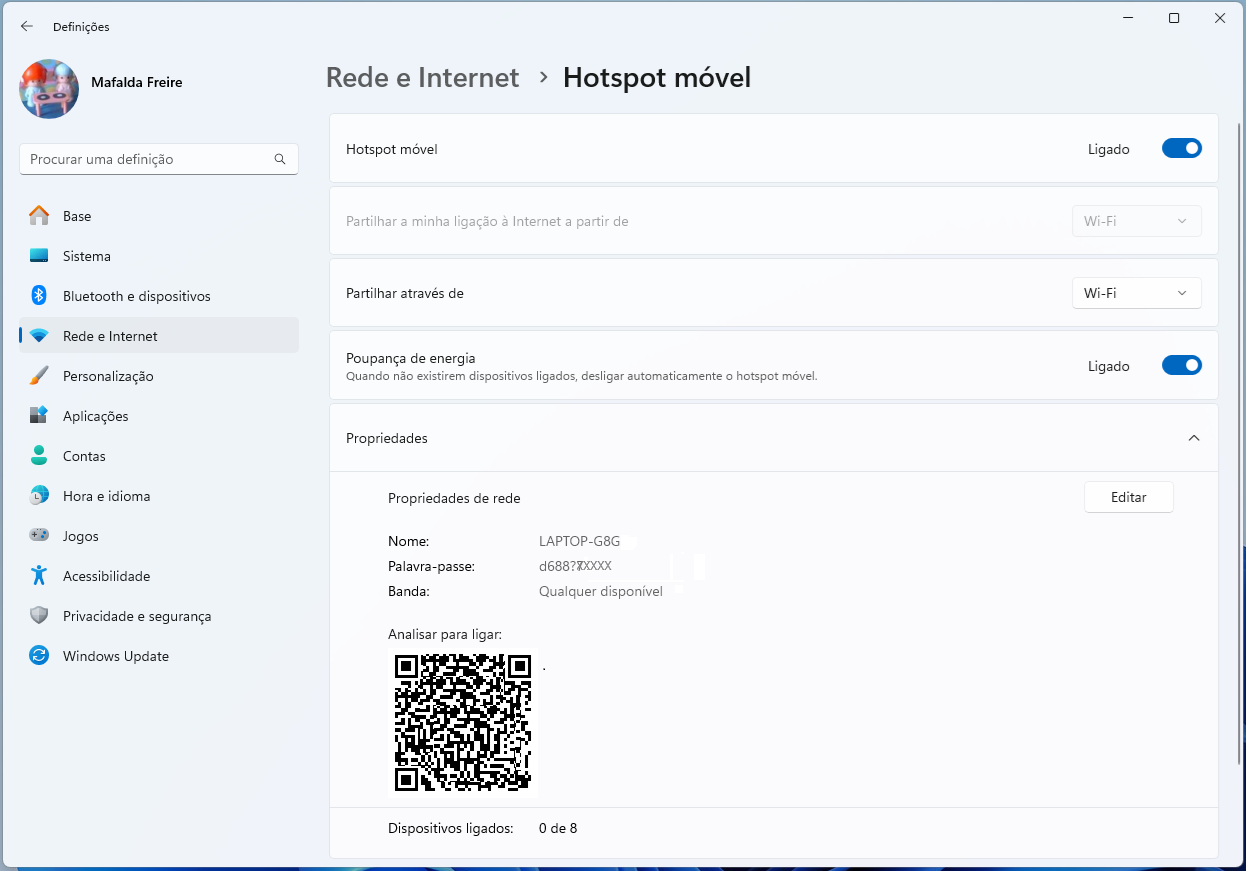Go to Aplicações settings
This screenshot has width=1246, height=871.
coord(96,416)
